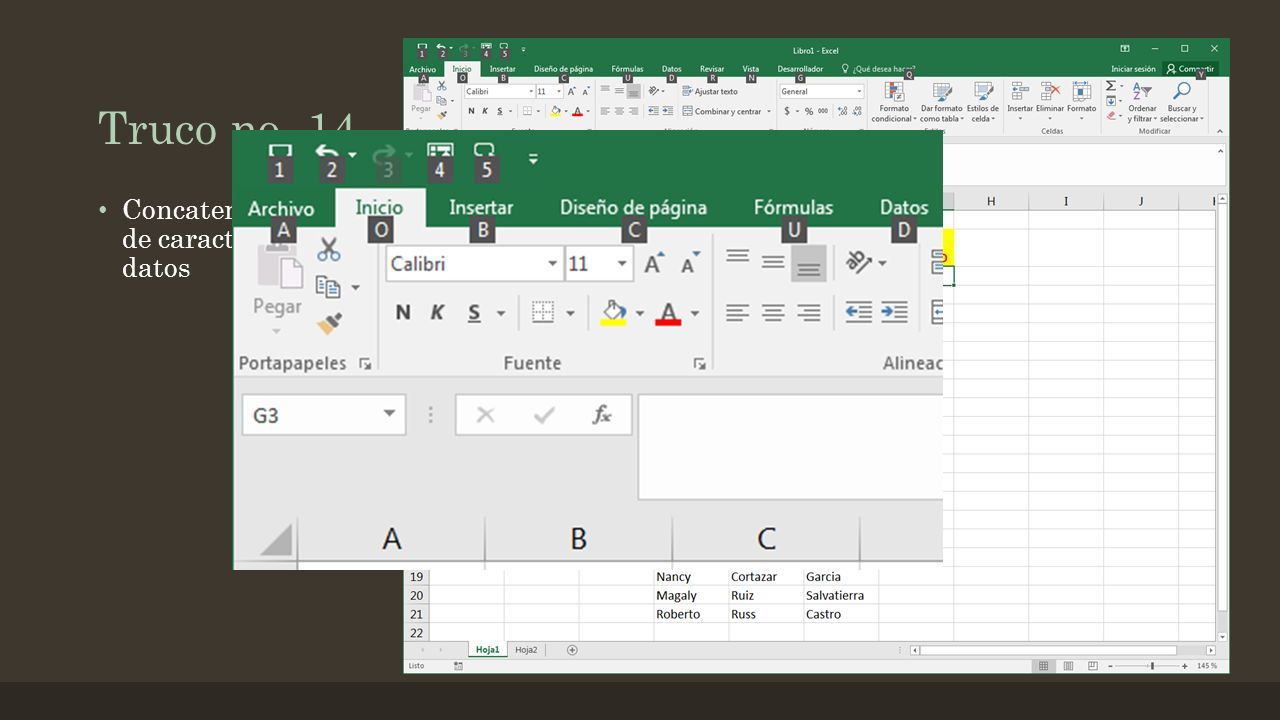Click the Save icon in the enlarged quick access toolbar

pos(280,151)
